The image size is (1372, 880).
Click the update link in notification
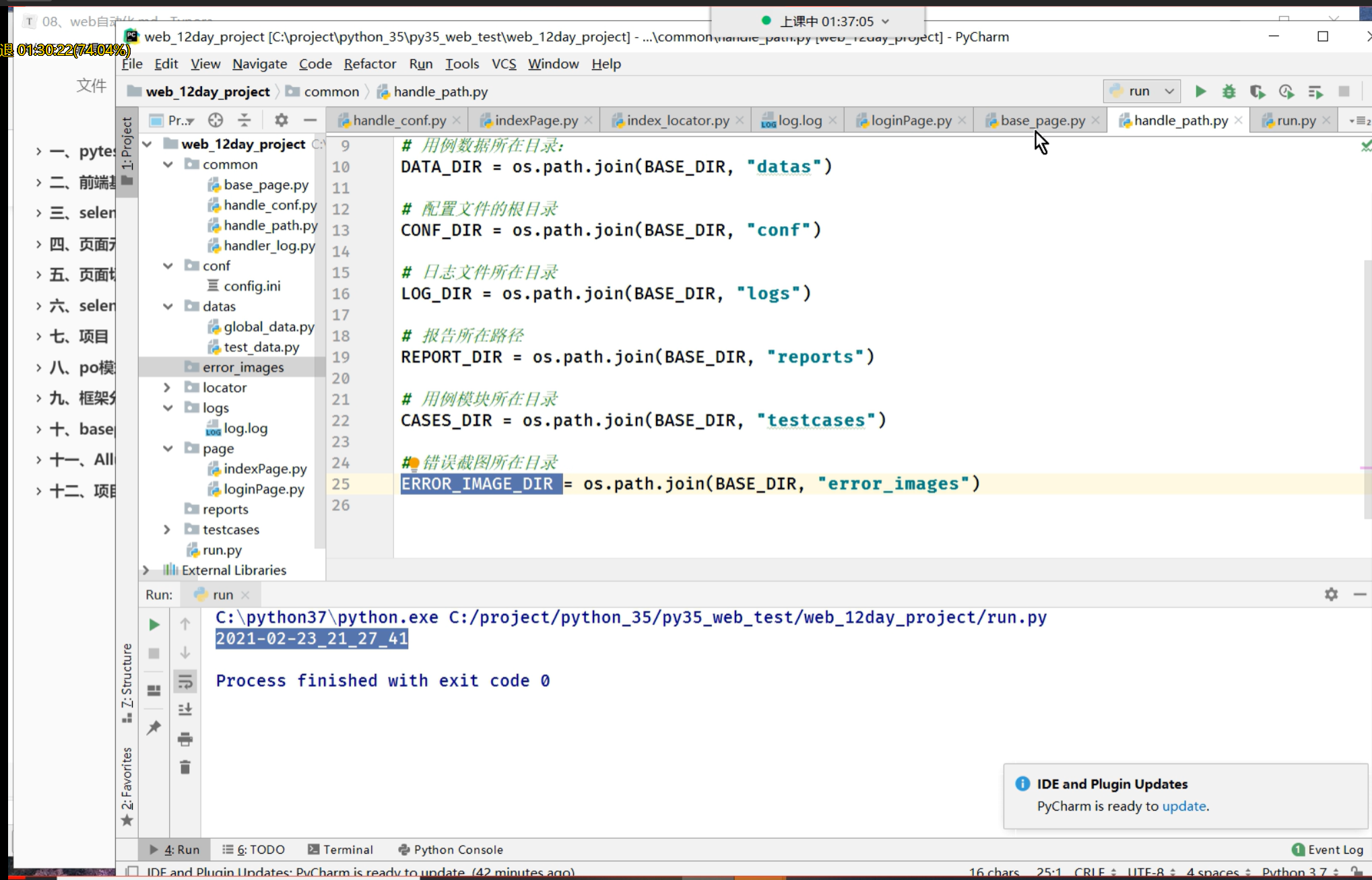1183,806
